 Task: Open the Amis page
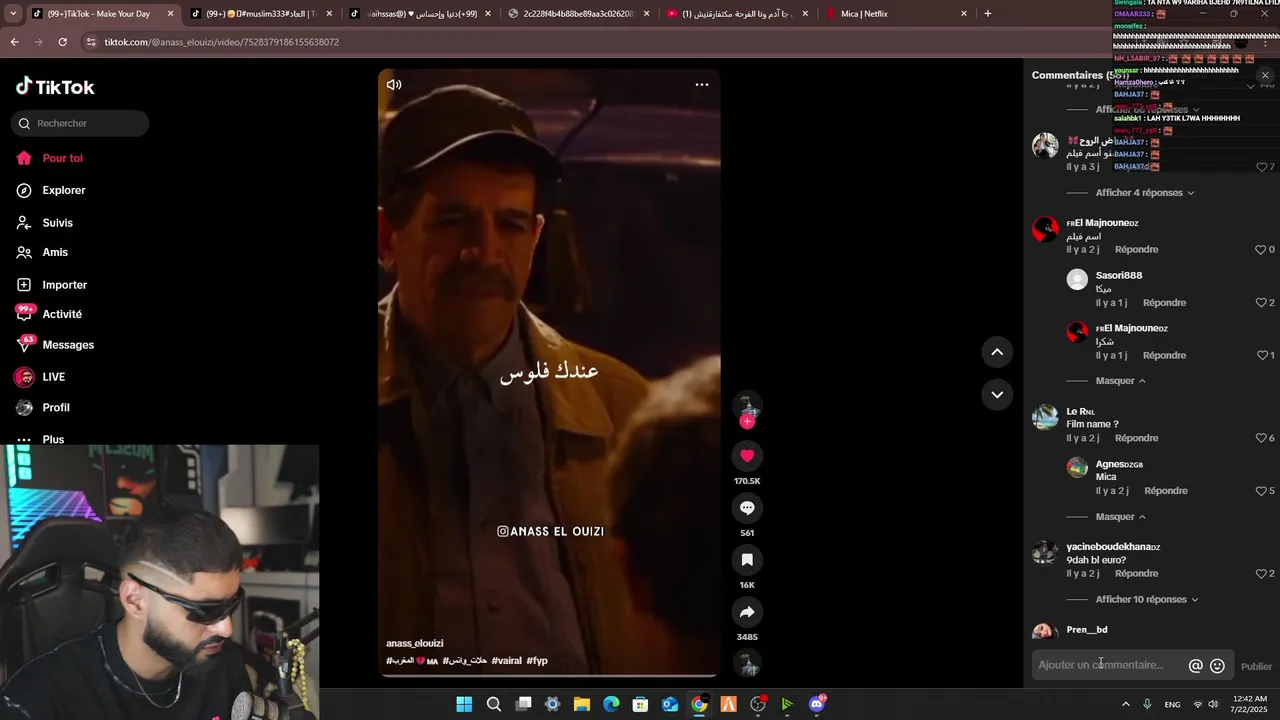(x=55, y=252)
